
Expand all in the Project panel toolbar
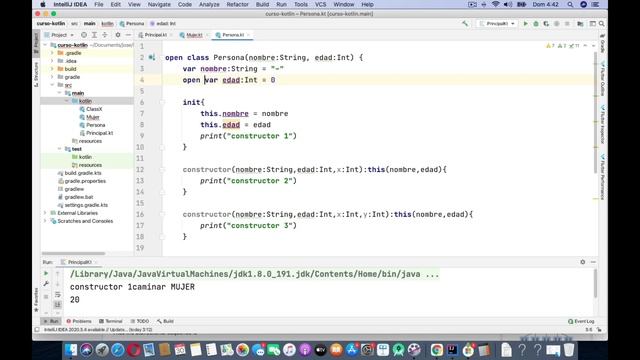(94, 35)
